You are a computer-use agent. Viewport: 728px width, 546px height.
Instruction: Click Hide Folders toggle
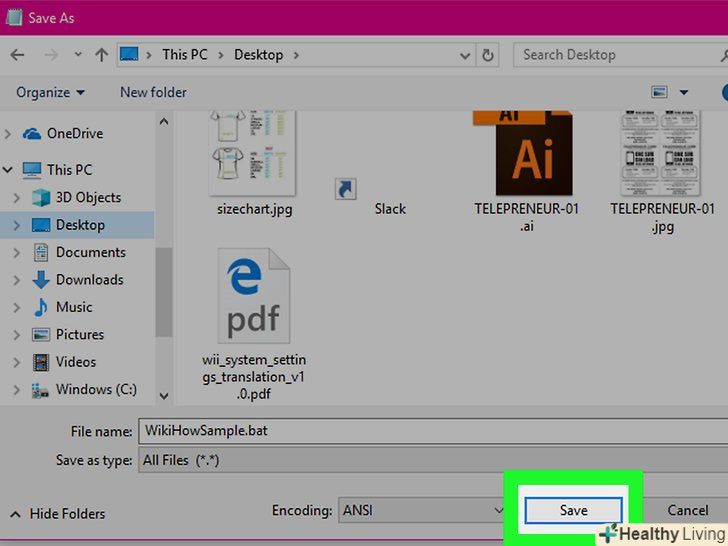(58, 514)
